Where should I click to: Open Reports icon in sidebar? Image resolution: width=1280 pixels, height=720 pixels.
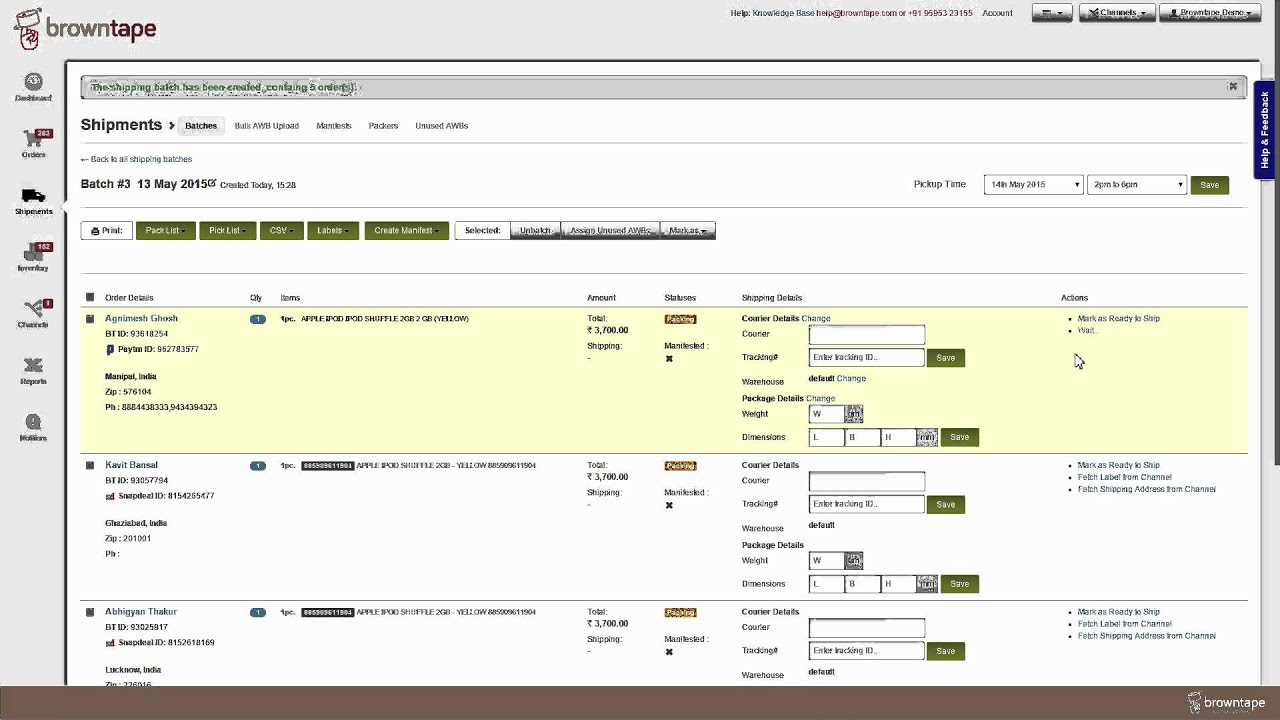(33, 365)
